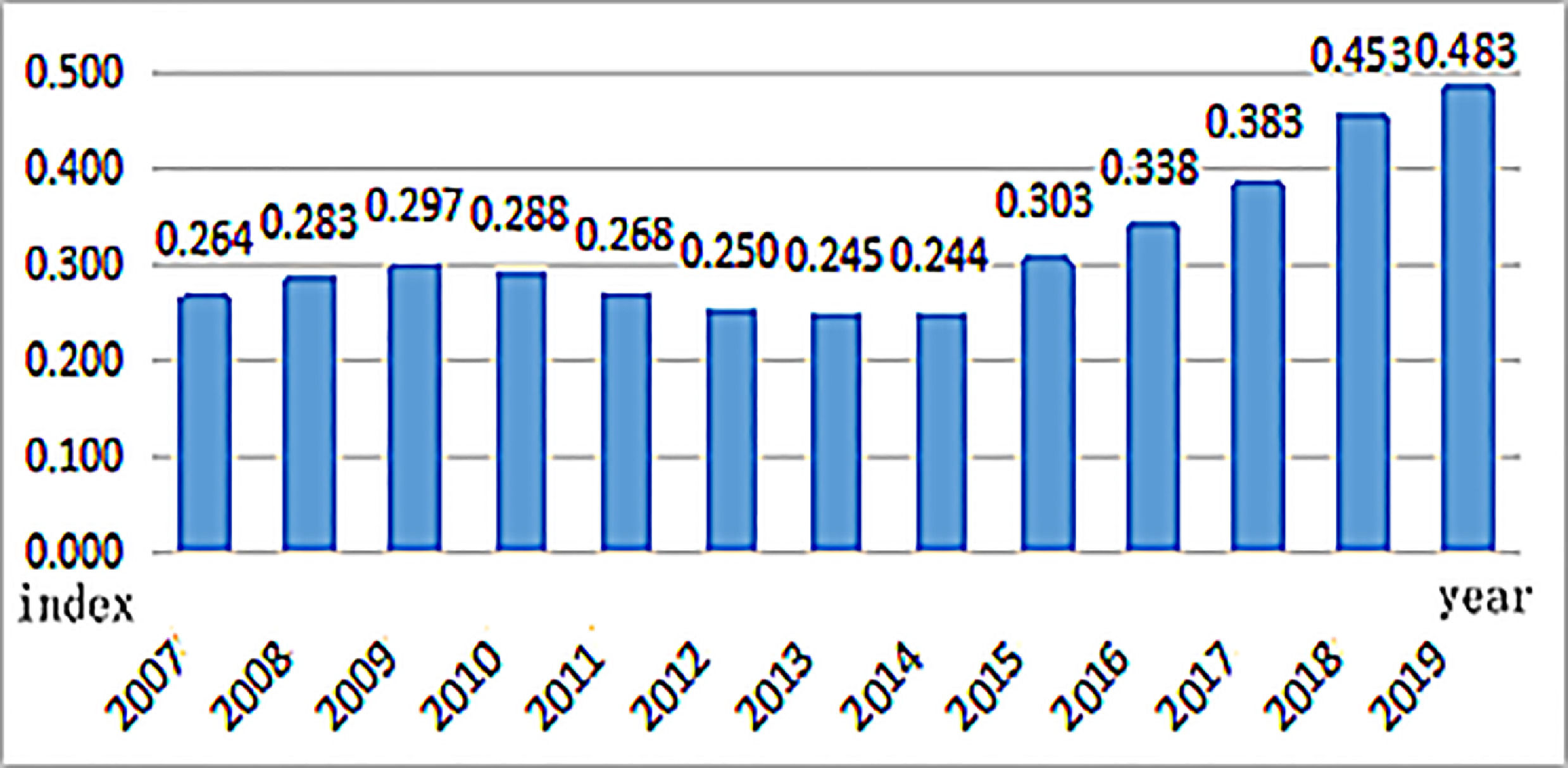Click the 2012 x-axis label
Viewport: 1568px width, 768px height.
(671, 685)
